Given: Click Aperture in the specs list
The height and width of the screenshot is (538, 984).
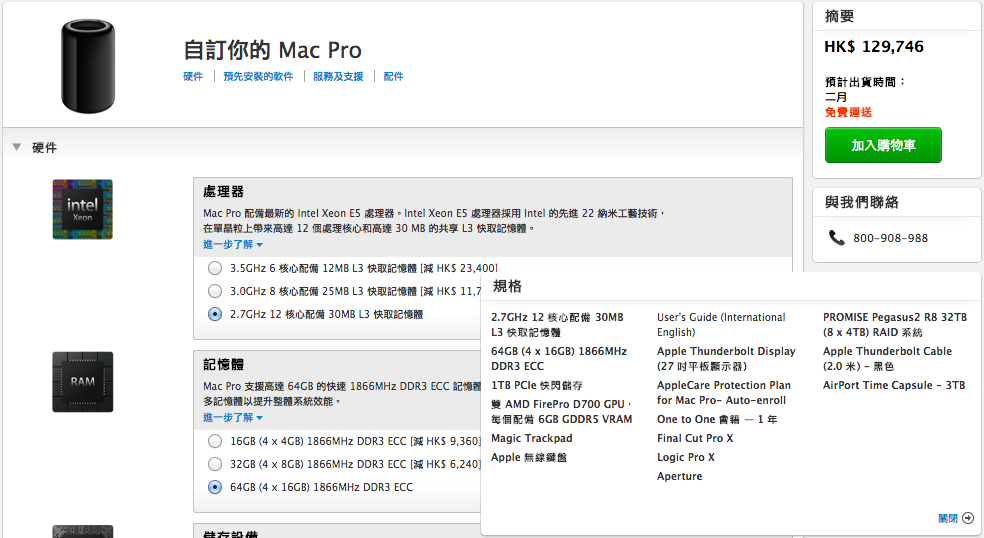Looking at the screenshot, I should pyautogui.click(x=680, y=476).
